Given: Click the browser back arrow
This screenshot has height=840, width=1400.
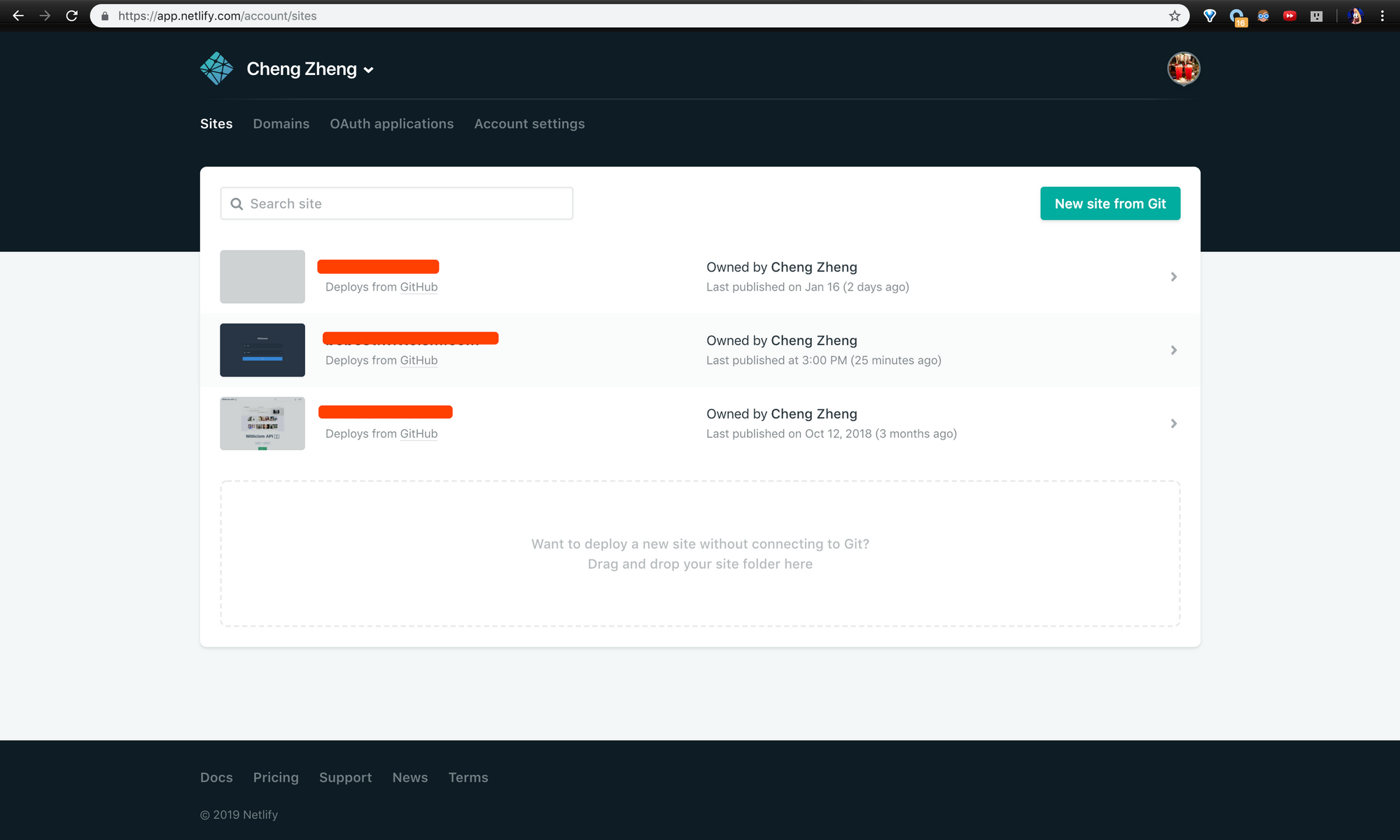Looking at the screenshot, I should tap(18, 15).
